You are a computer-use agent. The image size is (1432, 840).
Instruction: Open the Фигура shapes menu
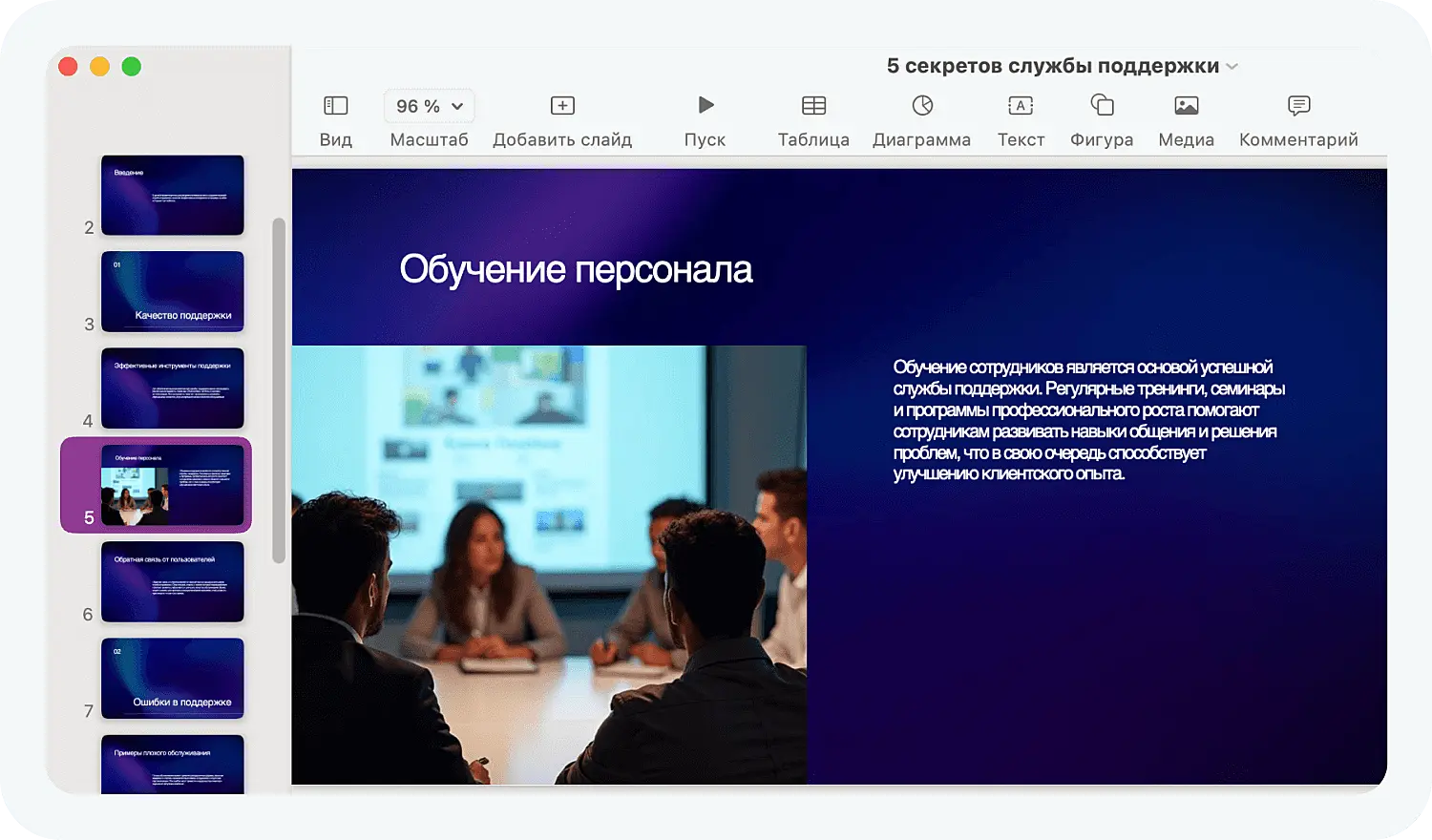[x=1102, y=106]
